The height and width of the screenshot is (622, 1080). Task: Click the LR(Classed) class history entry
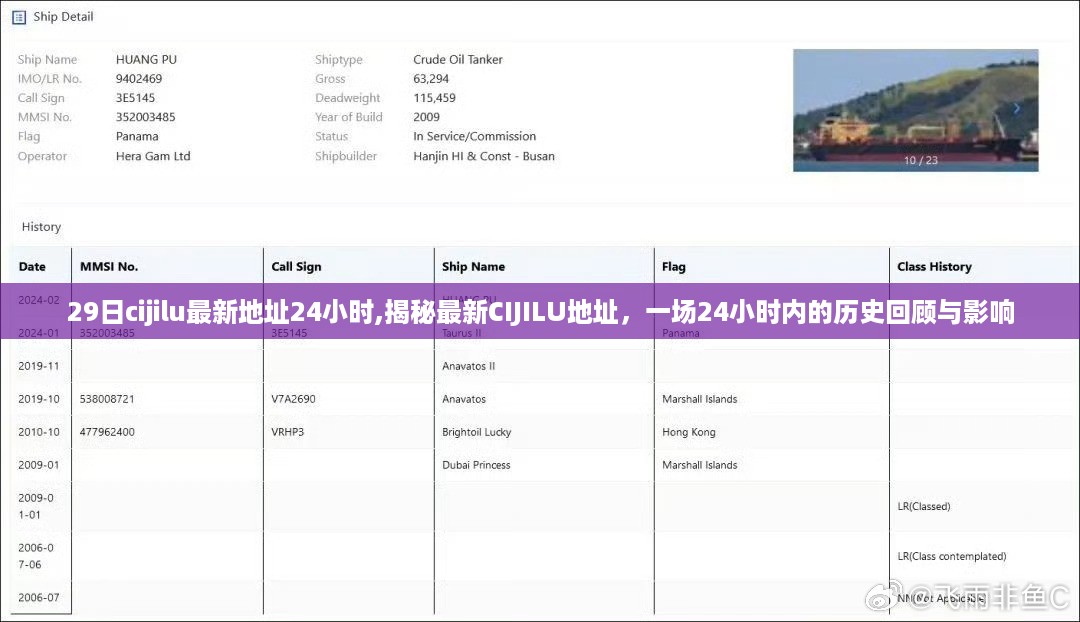923,506
